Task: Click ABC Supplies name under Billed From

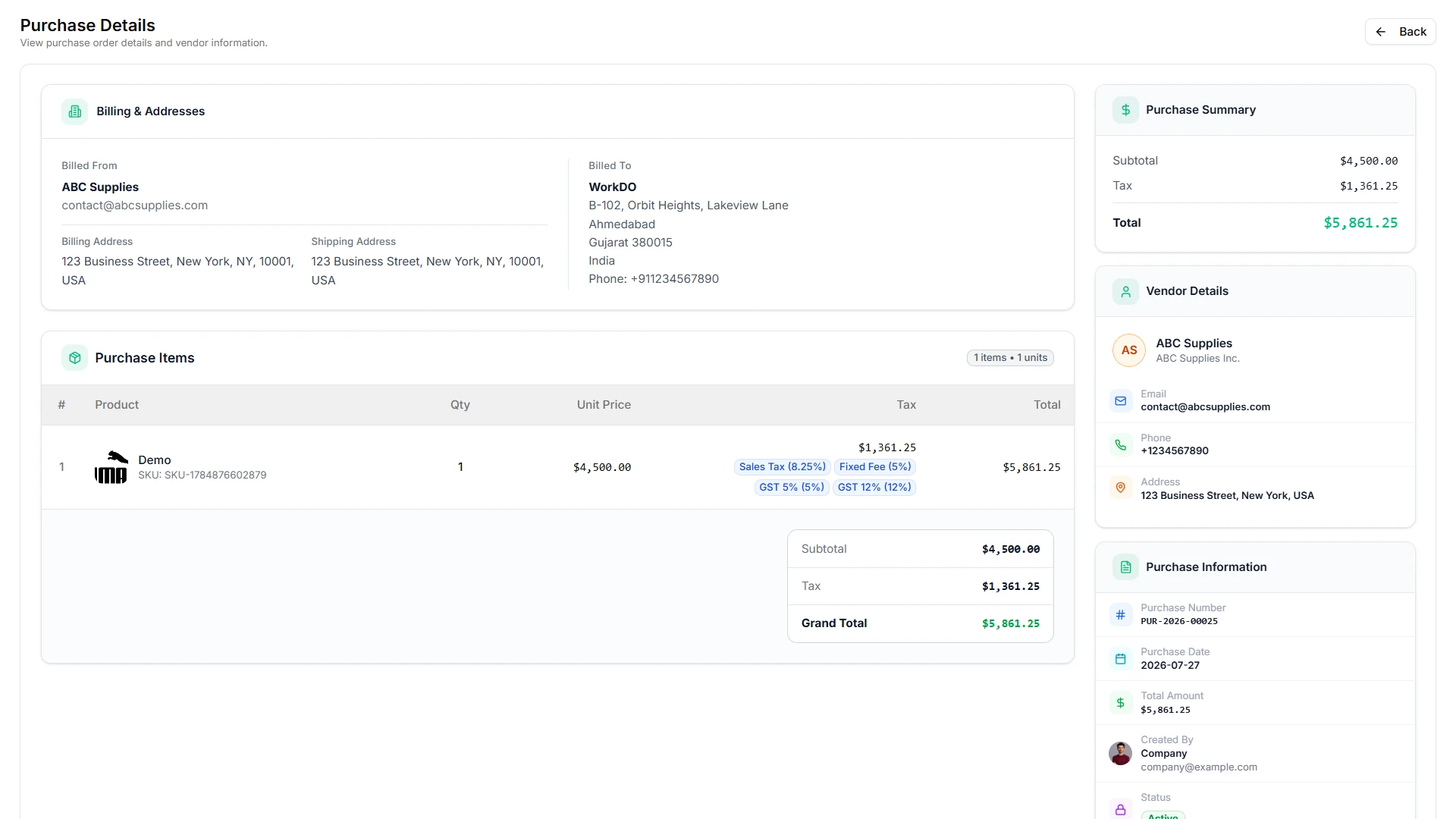Action: 100,187
